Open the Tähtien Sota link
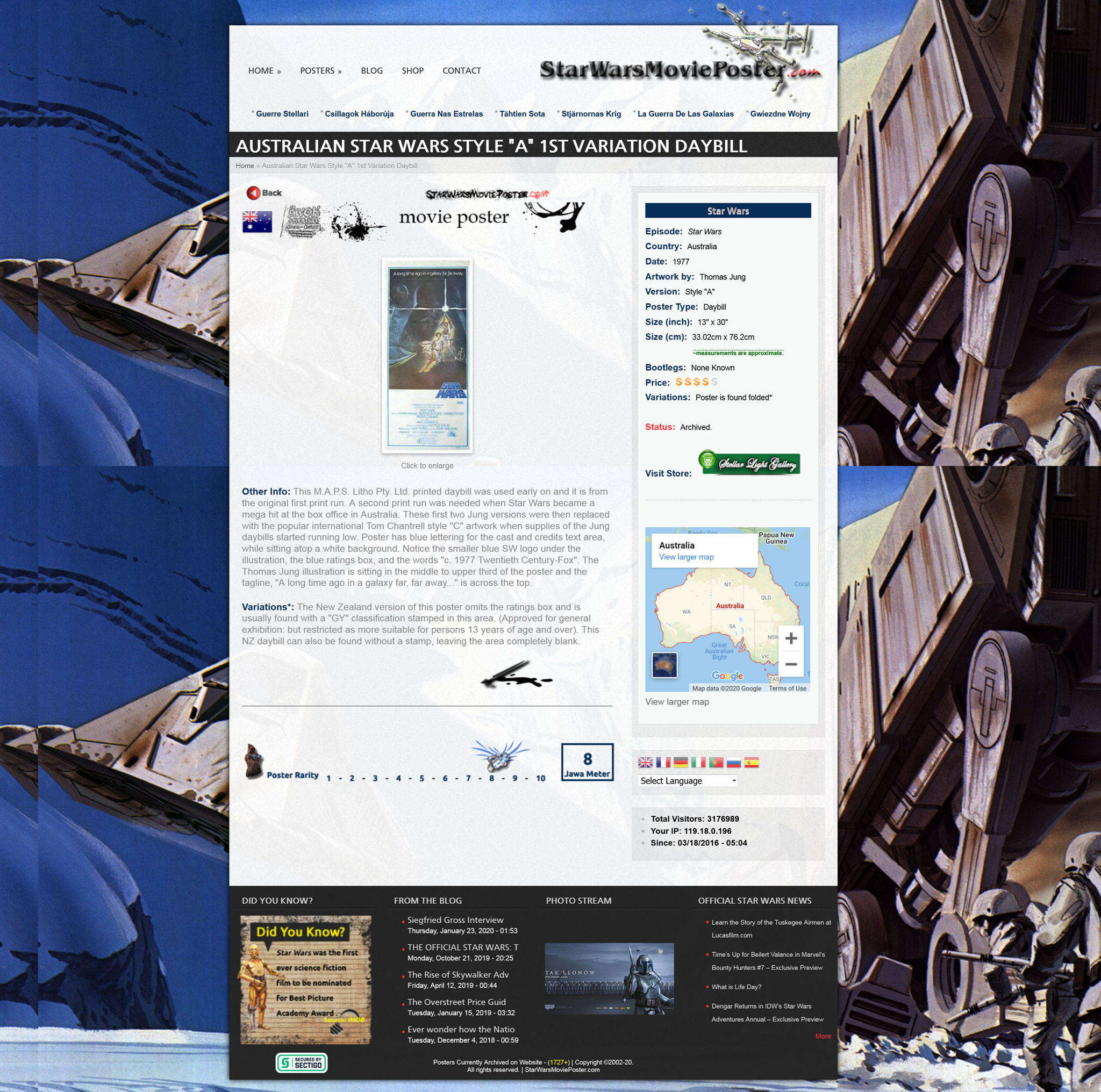The height and width of the screenshot is (1092, 1101). click(x=522, y=114)
